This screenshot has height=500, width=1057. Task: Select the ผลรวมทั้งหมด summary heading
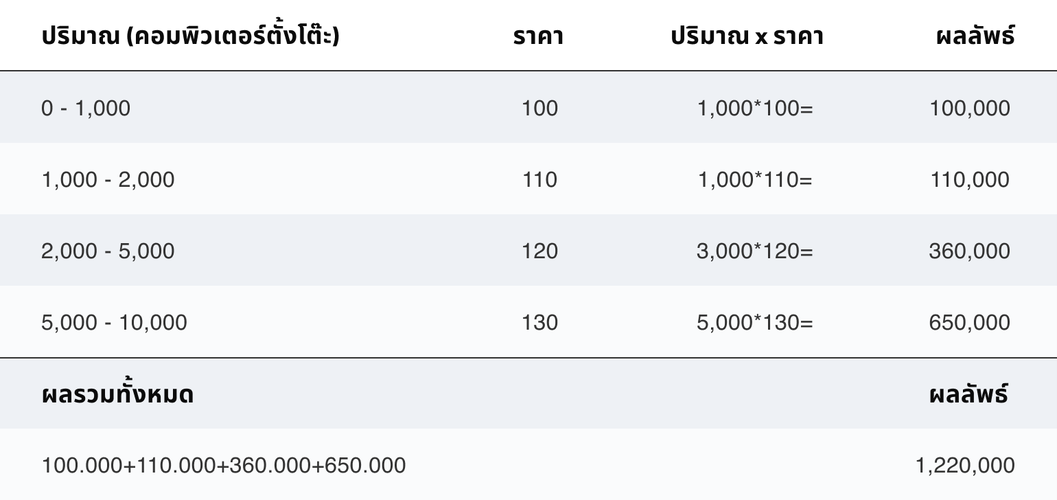118,394
